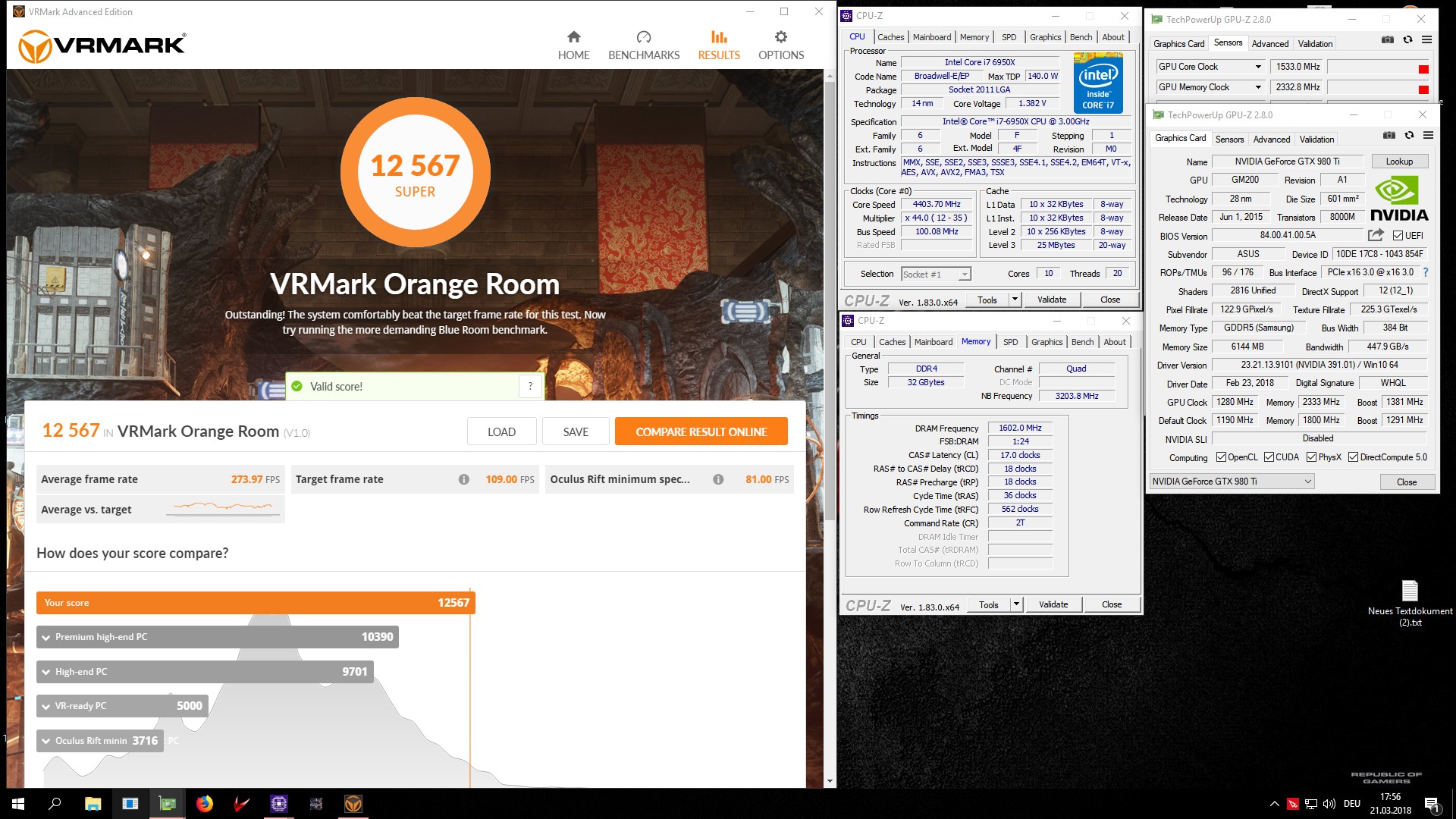Open hamburger menu in front GPU-Z window

[1428, 136]
